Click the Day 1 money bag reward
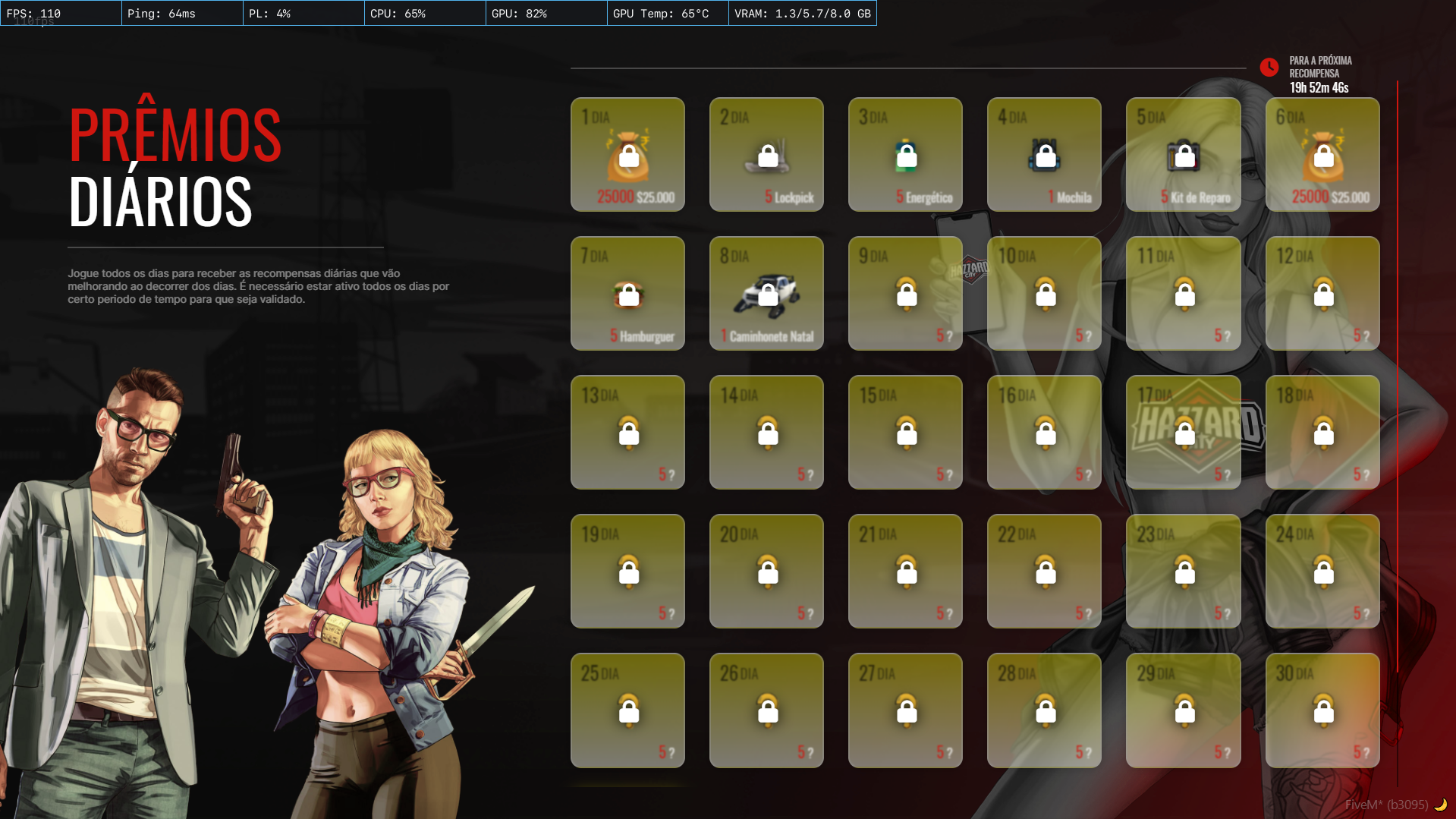The image size is (1456, 819). pos(628,156)
